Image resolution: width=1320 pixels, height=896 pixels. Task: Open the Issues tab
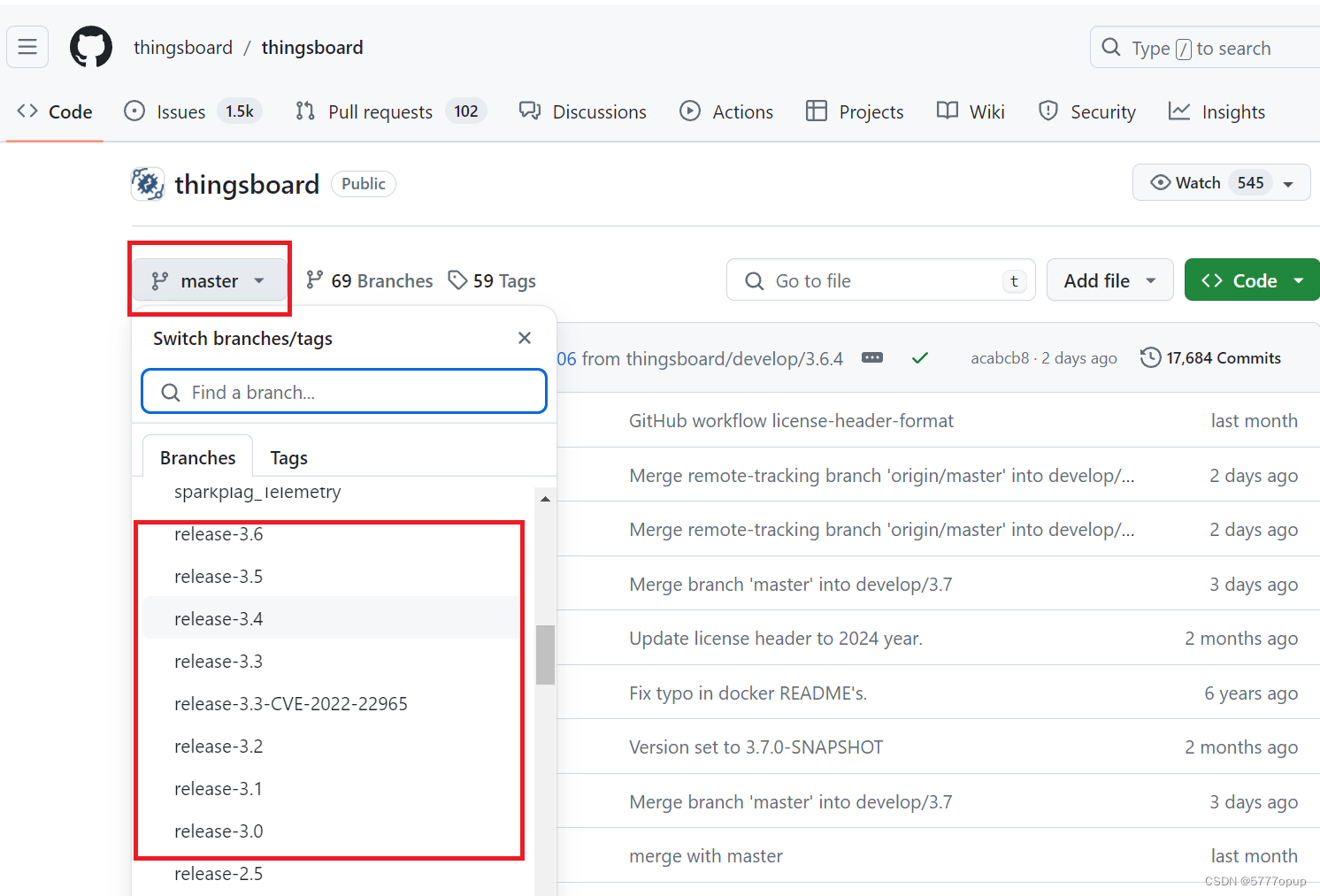click(x=193, y=111)
